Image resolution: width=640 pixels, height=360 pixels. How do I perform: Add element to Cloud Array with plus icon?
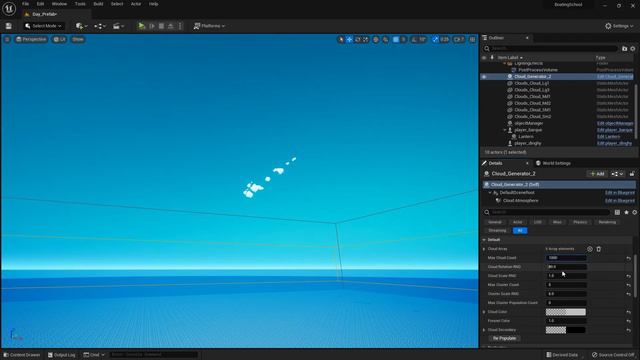[x=590, y=249]
